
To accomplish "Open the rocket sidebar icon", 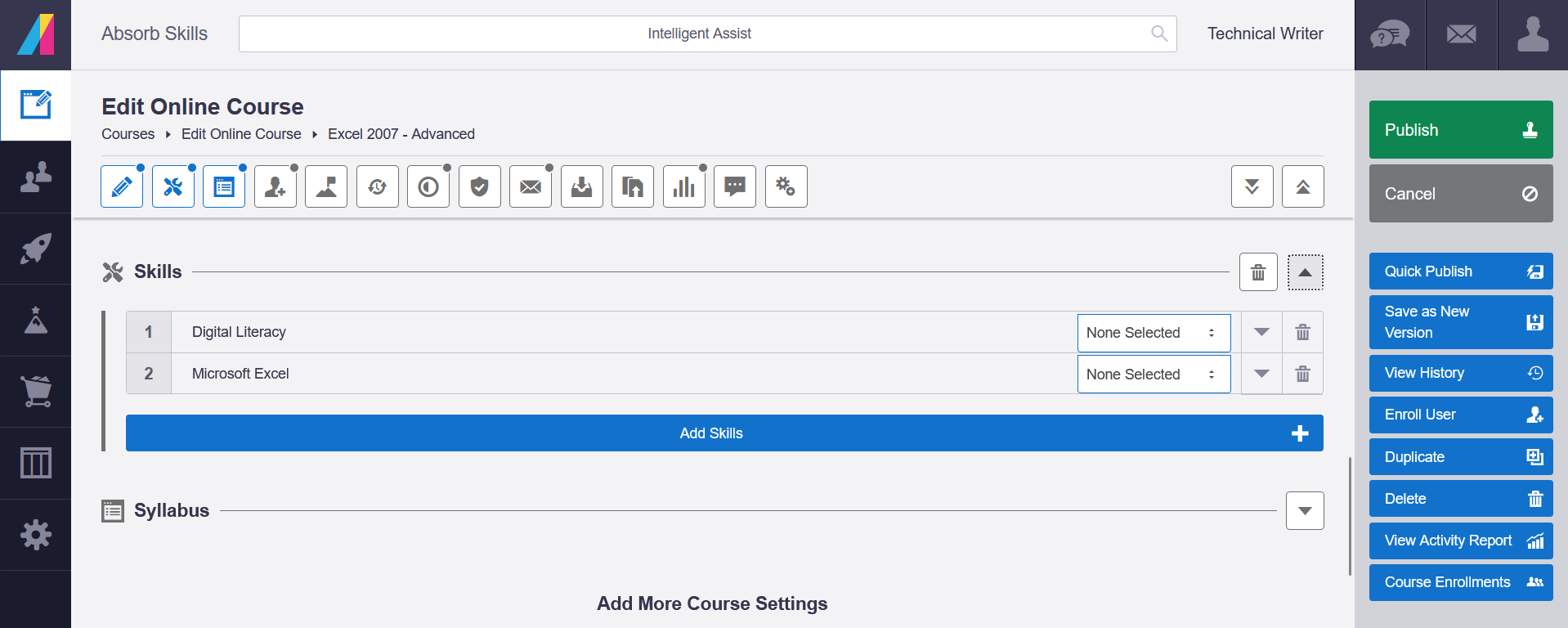I will point(35,249).
